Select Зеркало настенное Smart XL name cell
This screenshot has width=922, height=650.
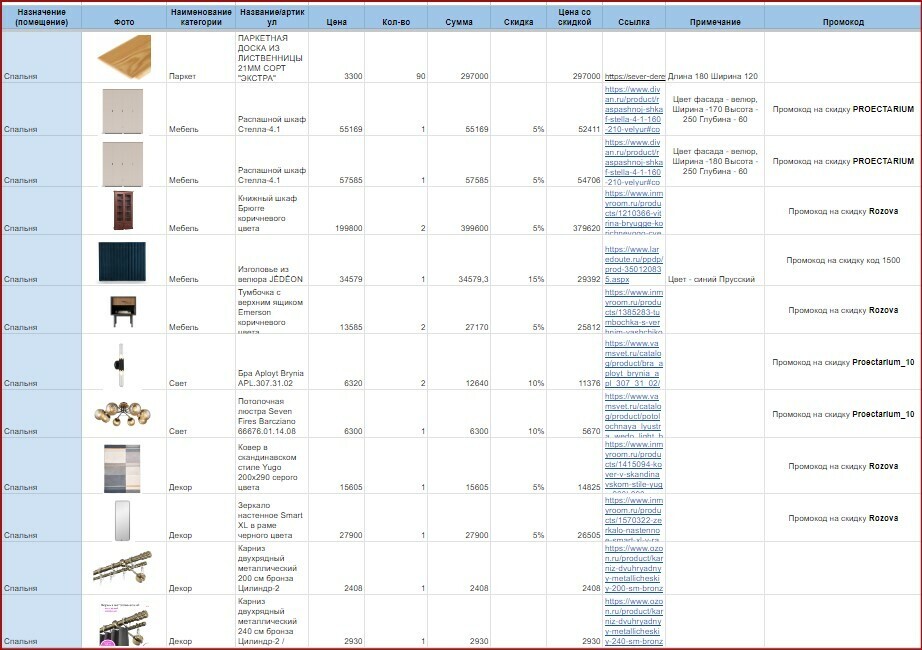[x=272, y=518]
